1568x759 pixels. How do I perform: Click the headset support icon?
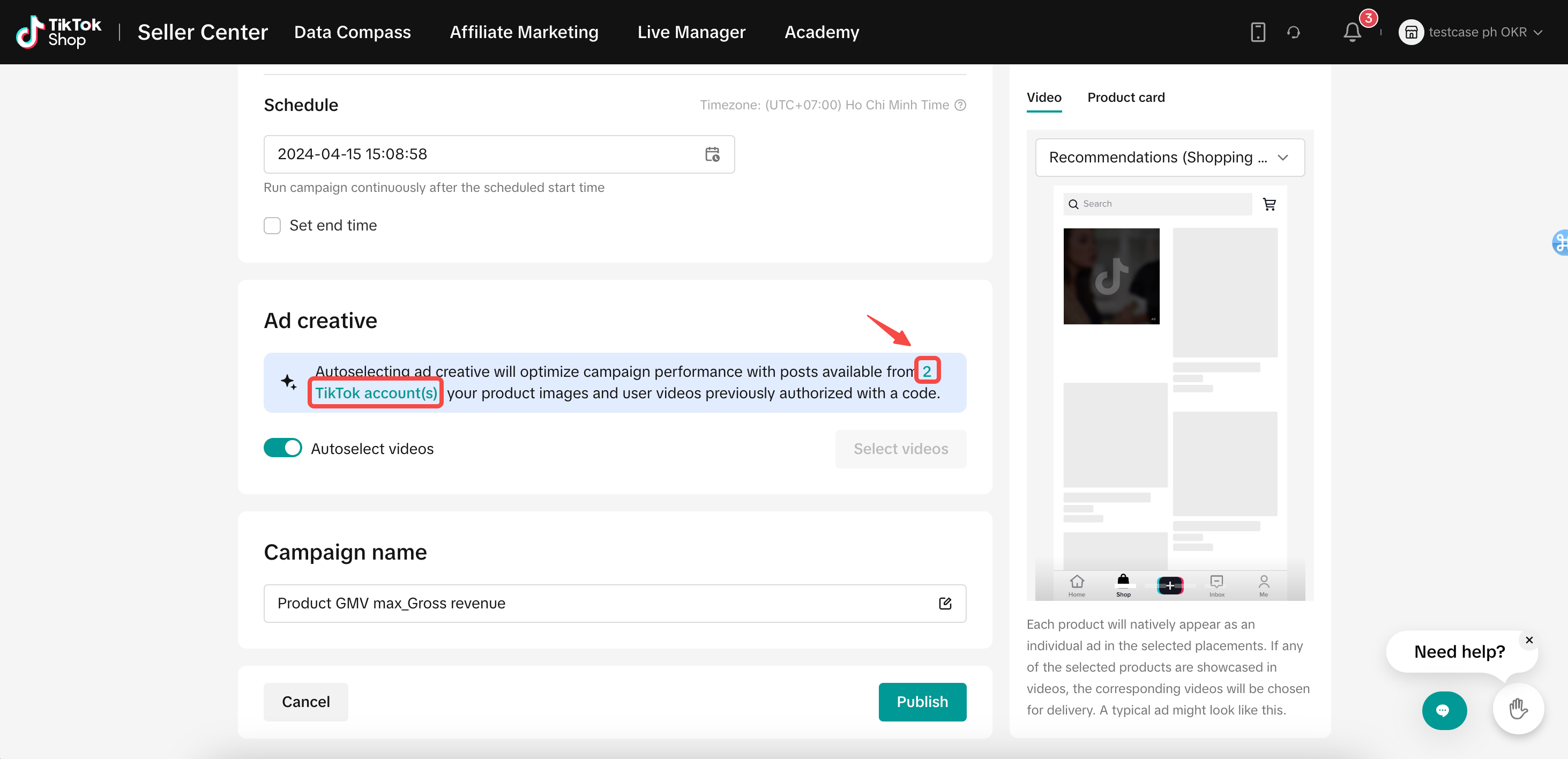1294,32
